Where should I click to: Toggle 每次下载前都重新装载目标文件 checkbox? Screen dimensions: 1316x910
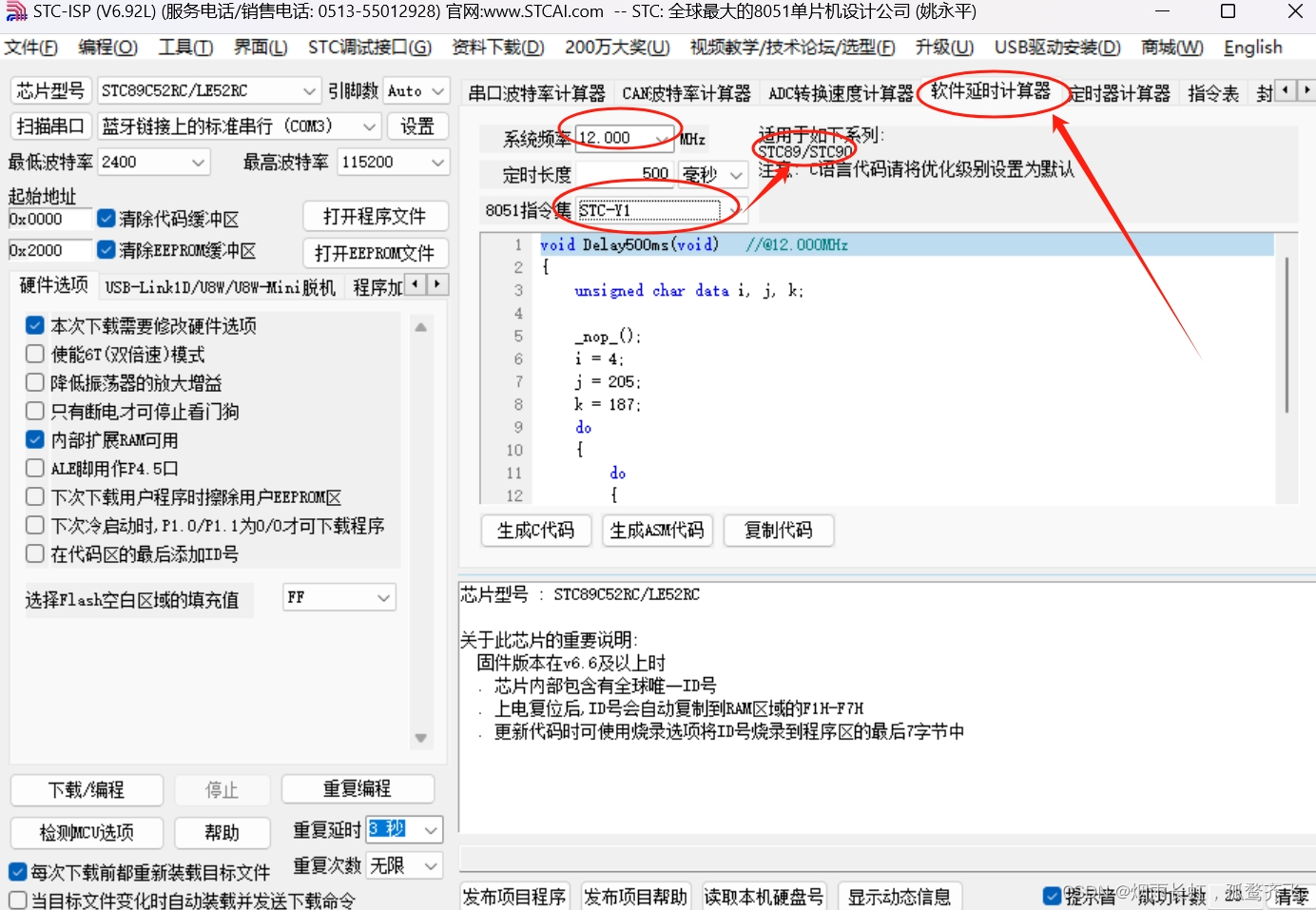[x=17, y=871]
